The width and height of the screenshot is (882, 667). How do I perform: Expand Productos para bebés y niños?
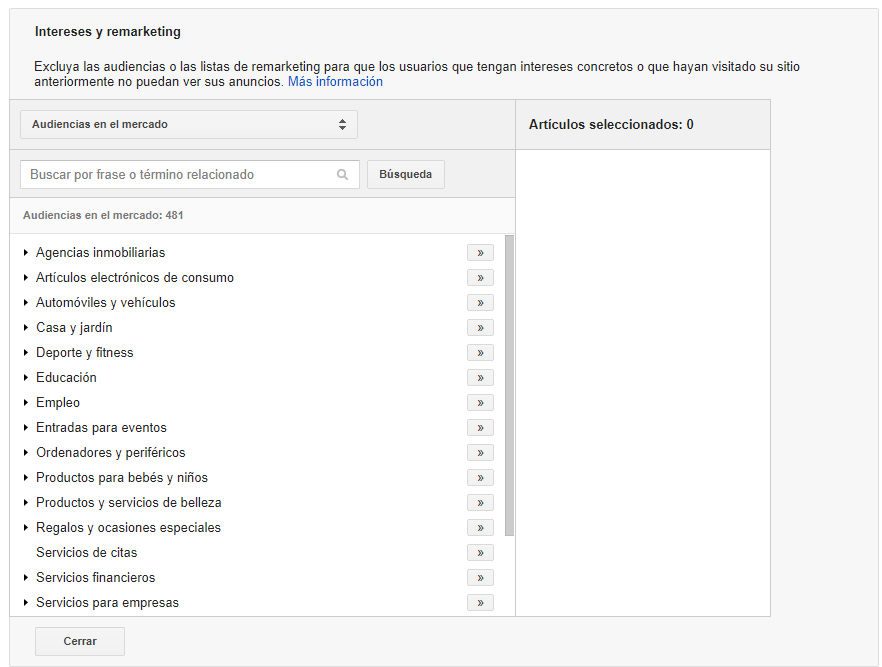(x=26, y=478)
